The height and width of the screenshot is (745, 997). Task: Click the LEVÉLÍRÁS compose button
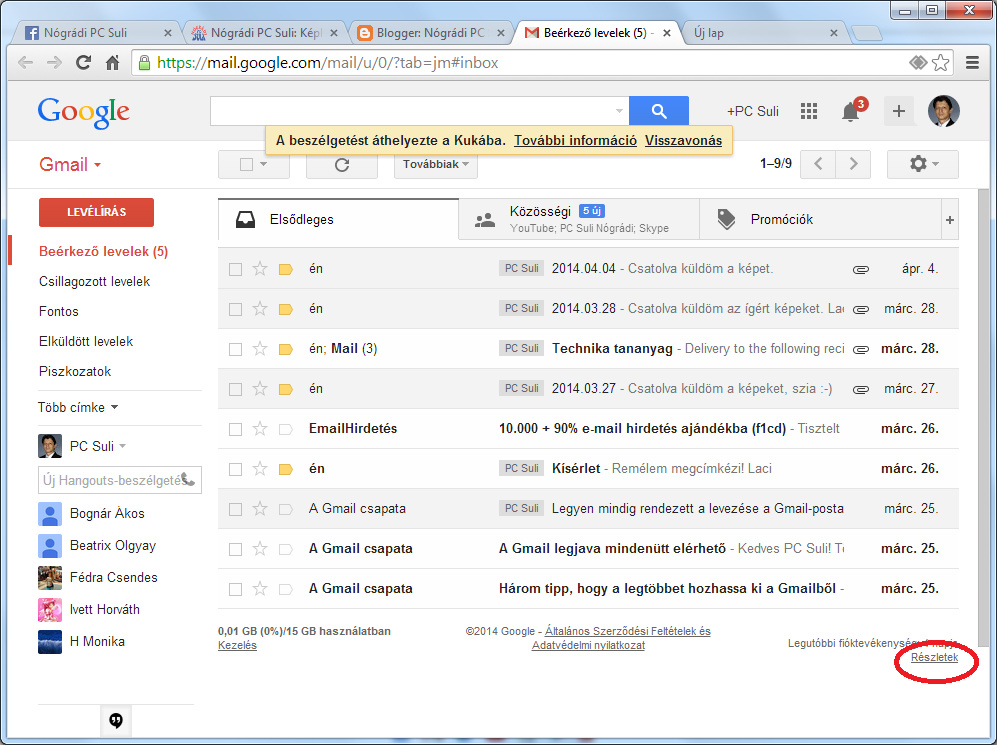(x=96, y=212)
